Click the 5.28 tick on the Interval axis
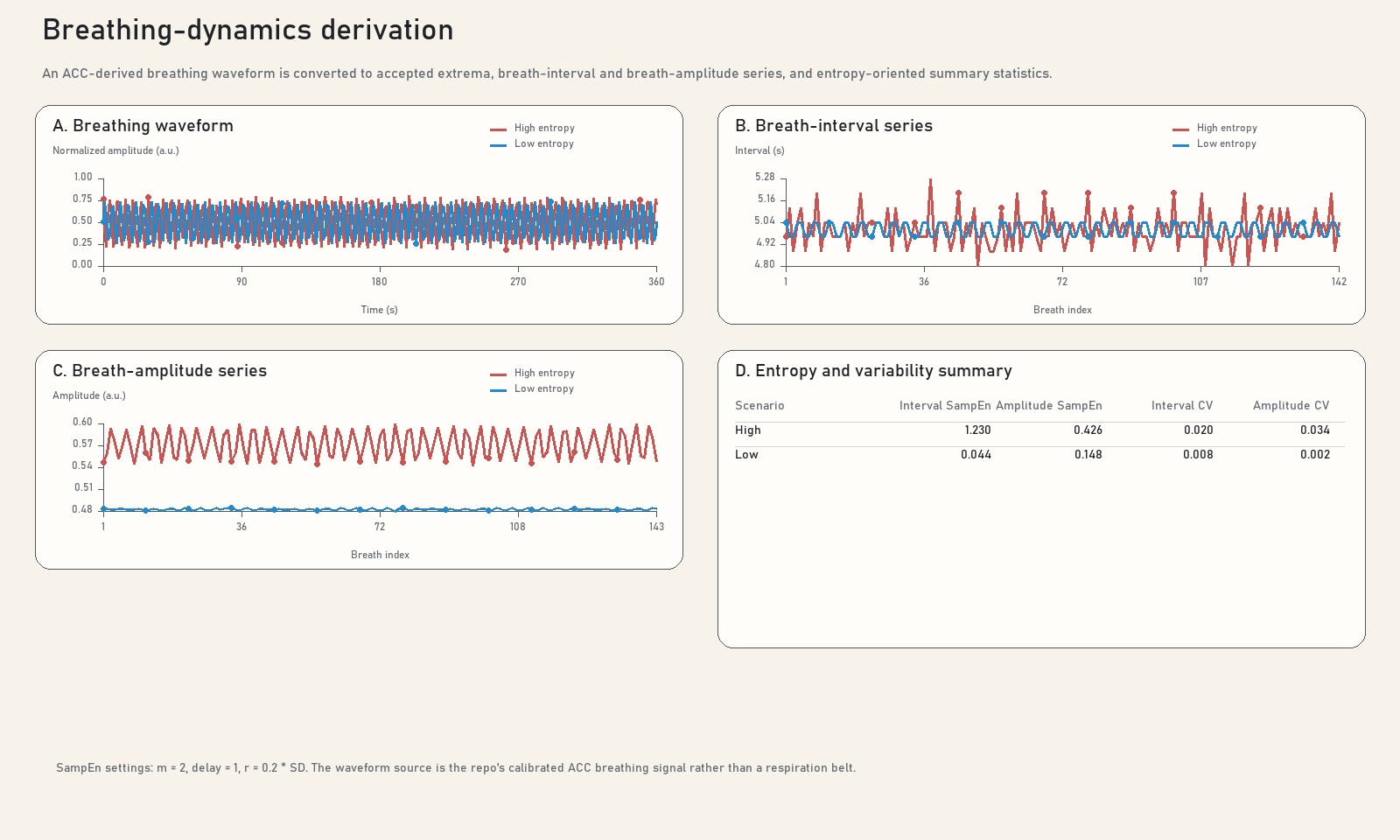This screenshot has width=1400, height=840. [765, 177]
